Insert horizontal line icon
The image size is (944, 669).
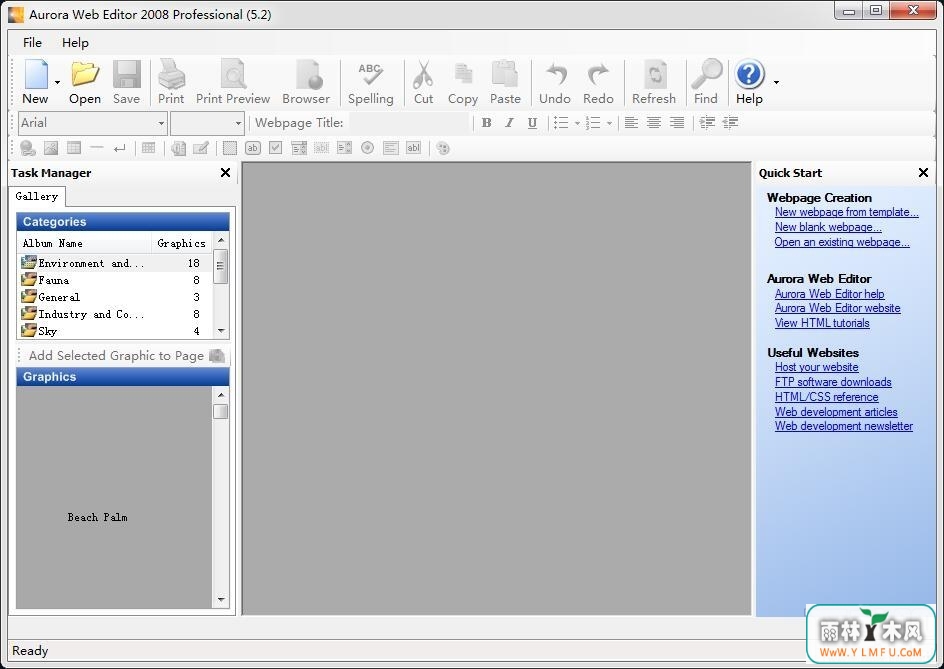(96, 148)
